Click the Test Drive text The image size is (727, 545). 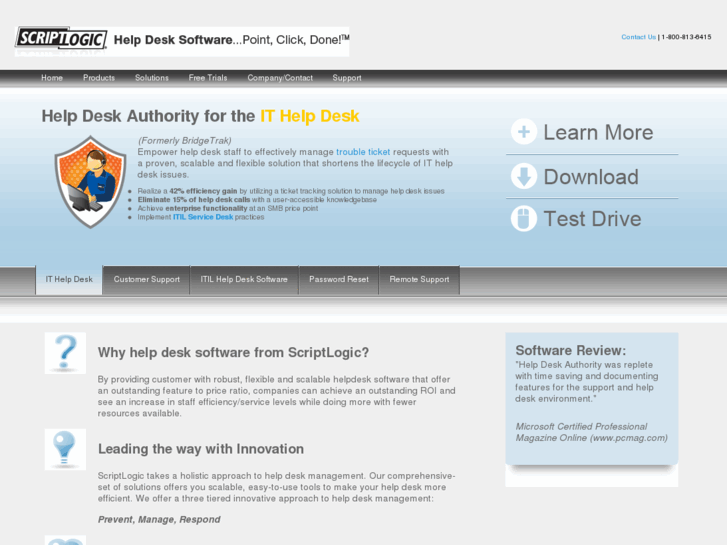pyautogui.click(x=593, y=219)
